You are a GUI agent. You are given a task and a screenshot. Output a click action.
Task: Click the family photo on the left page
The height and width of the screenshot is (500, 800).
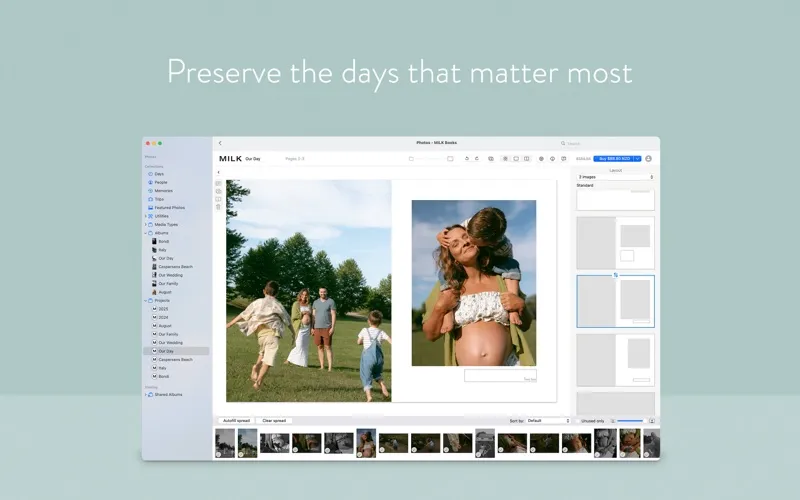point(309,291)
